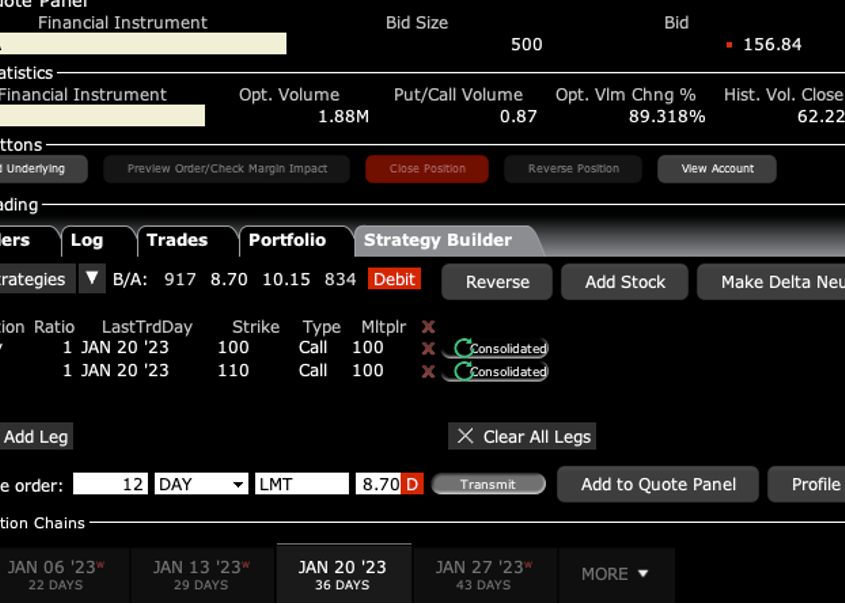
Task: Remove the 110 strike call leg
Action: tap(428, 371)
